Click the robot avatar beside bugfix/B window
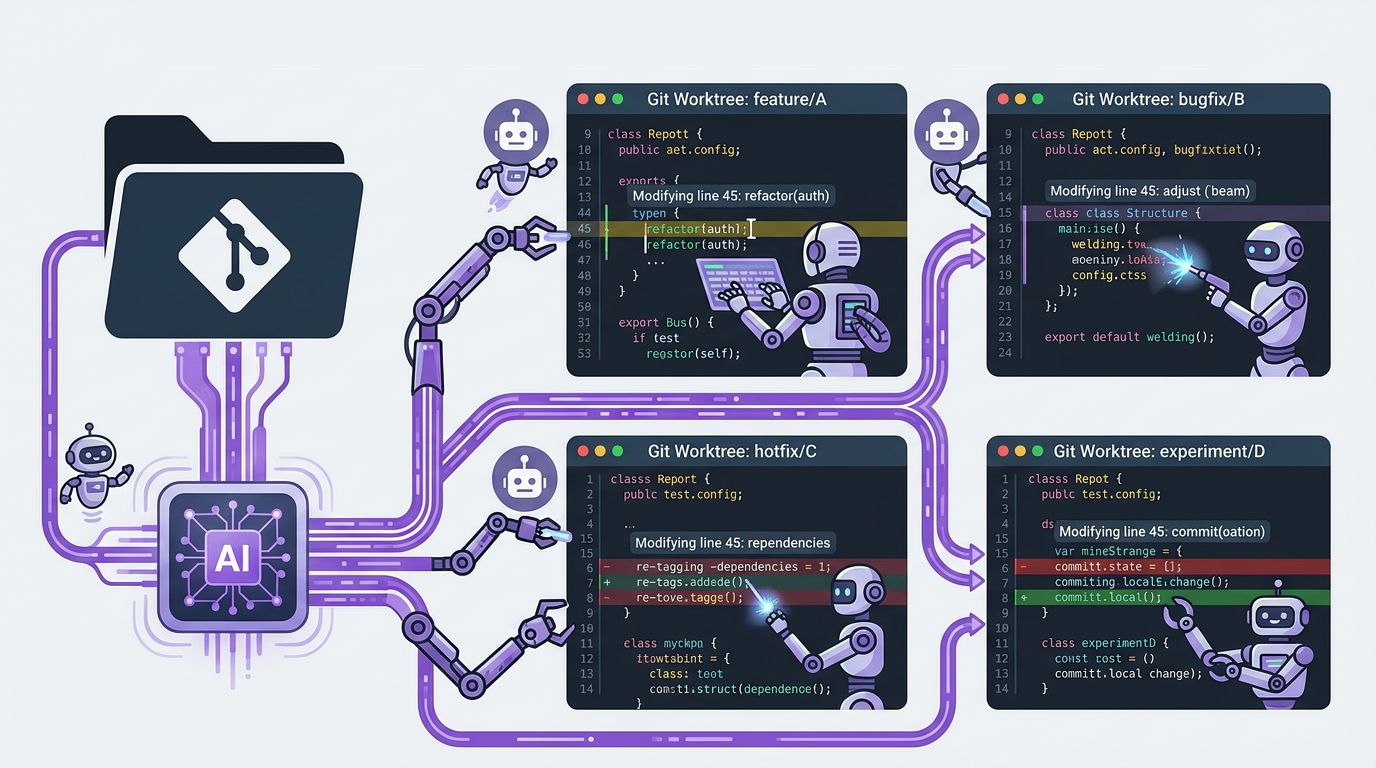1376x768 pixels. [x=946, y=132]
